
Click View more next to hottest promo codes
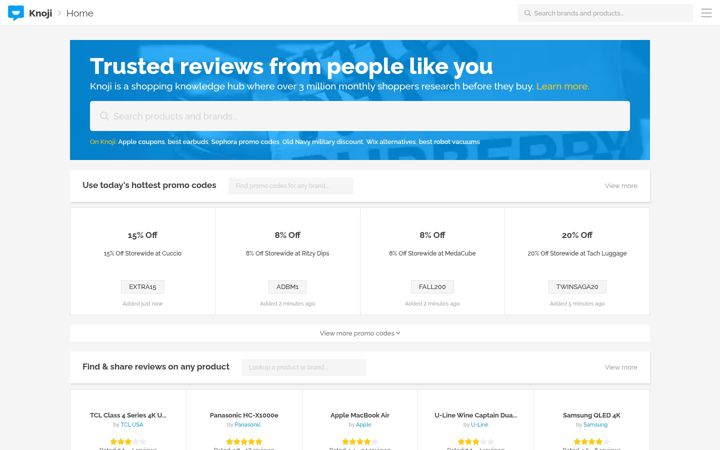[x=621, y=186]
